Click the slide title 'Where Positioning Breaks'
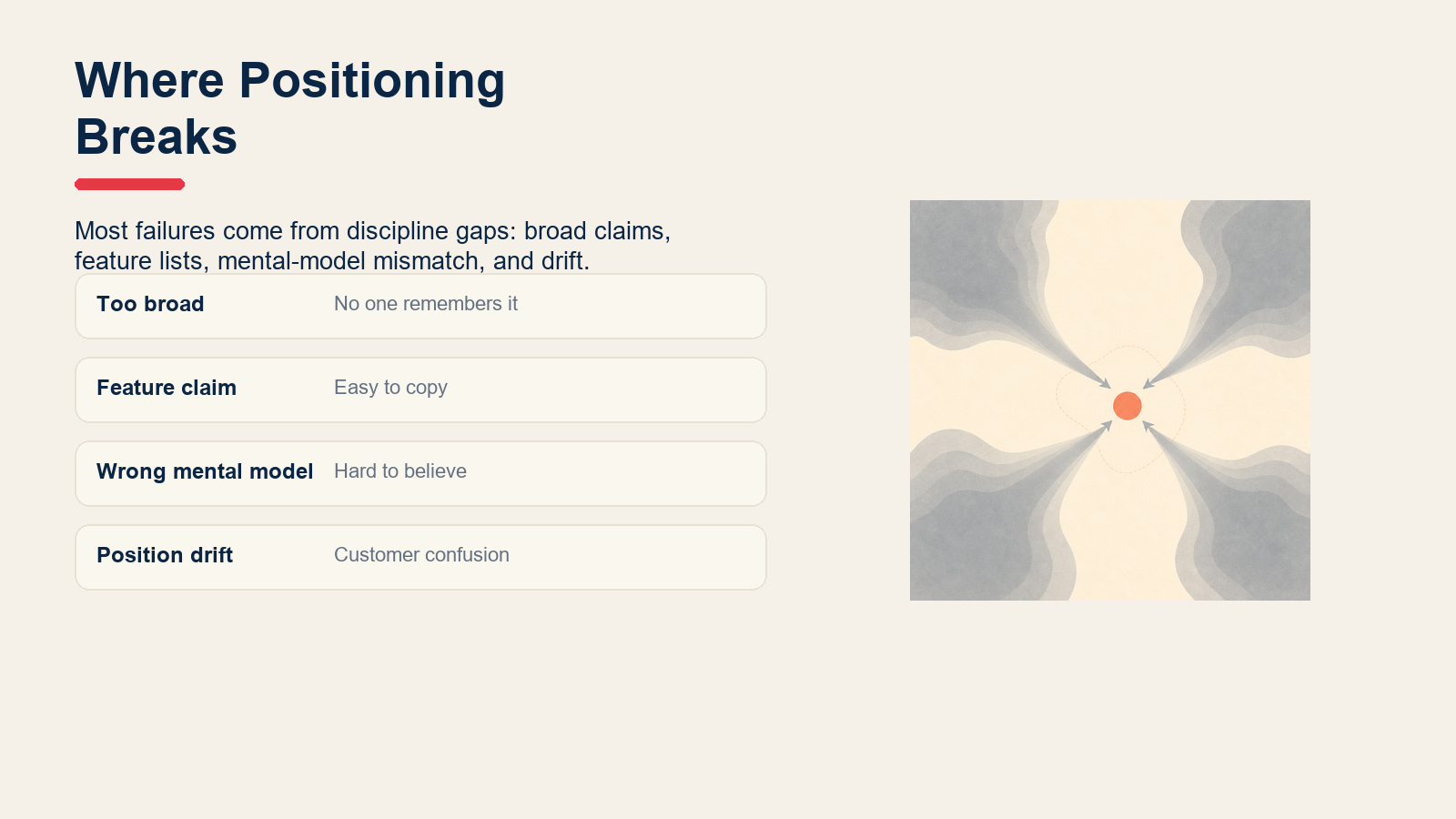Image resolution: width=1456 pixels, height=819 pixels. pyautogui.click(x=289, y=108)
